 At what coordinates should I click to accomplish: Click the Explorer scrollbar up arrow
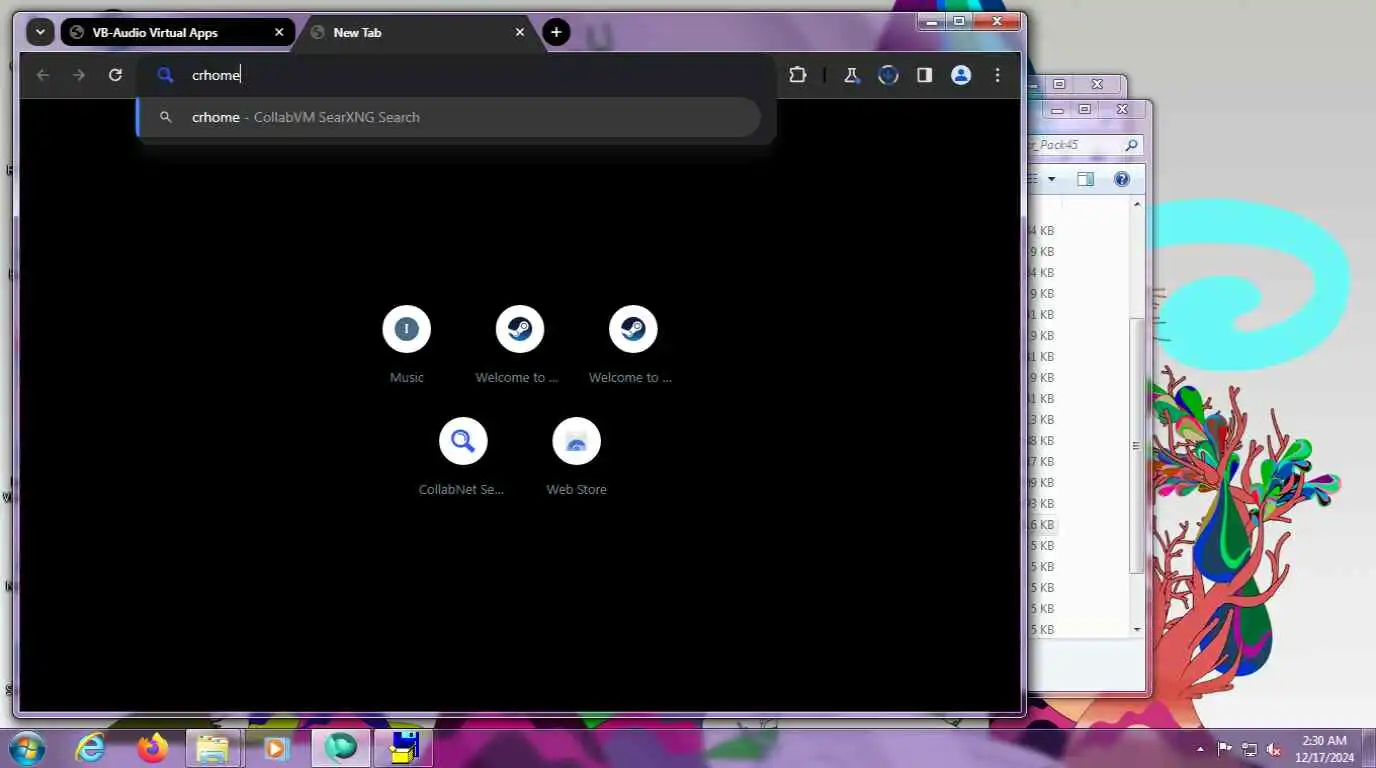coord(1137,204)
